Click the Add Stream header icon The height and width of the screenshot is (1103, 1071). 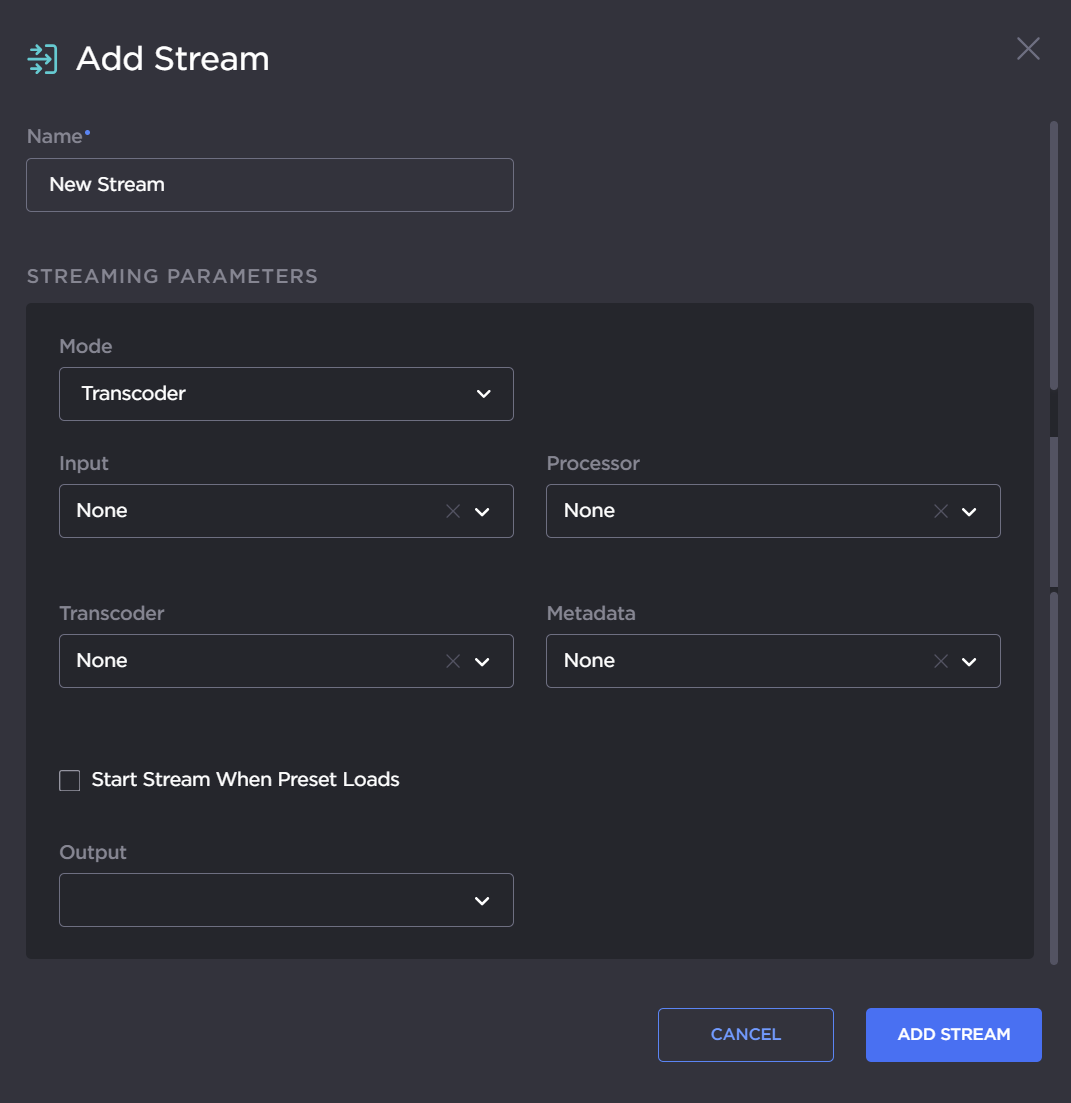point(42,59)
